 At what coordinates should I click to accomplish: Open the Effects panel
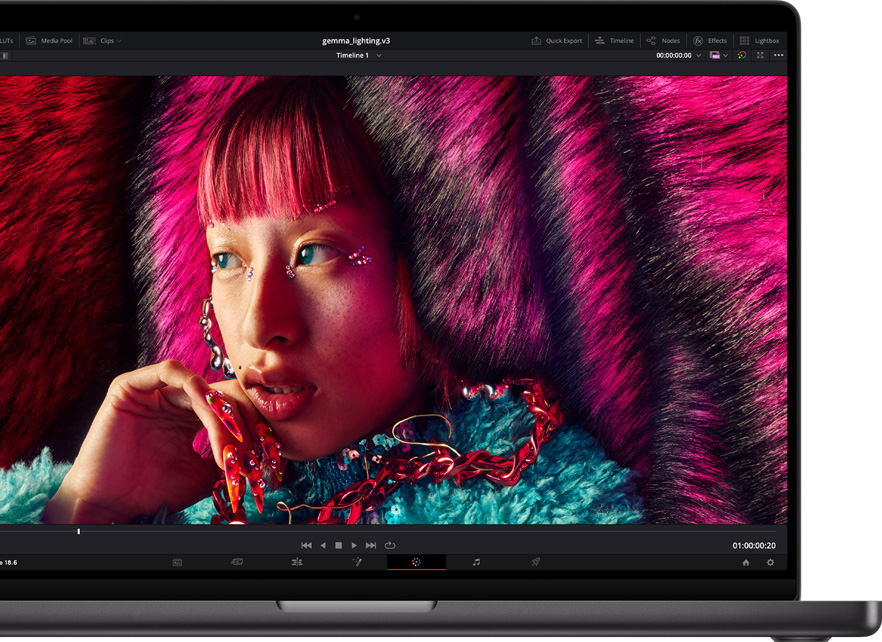(x=710, y=41)
